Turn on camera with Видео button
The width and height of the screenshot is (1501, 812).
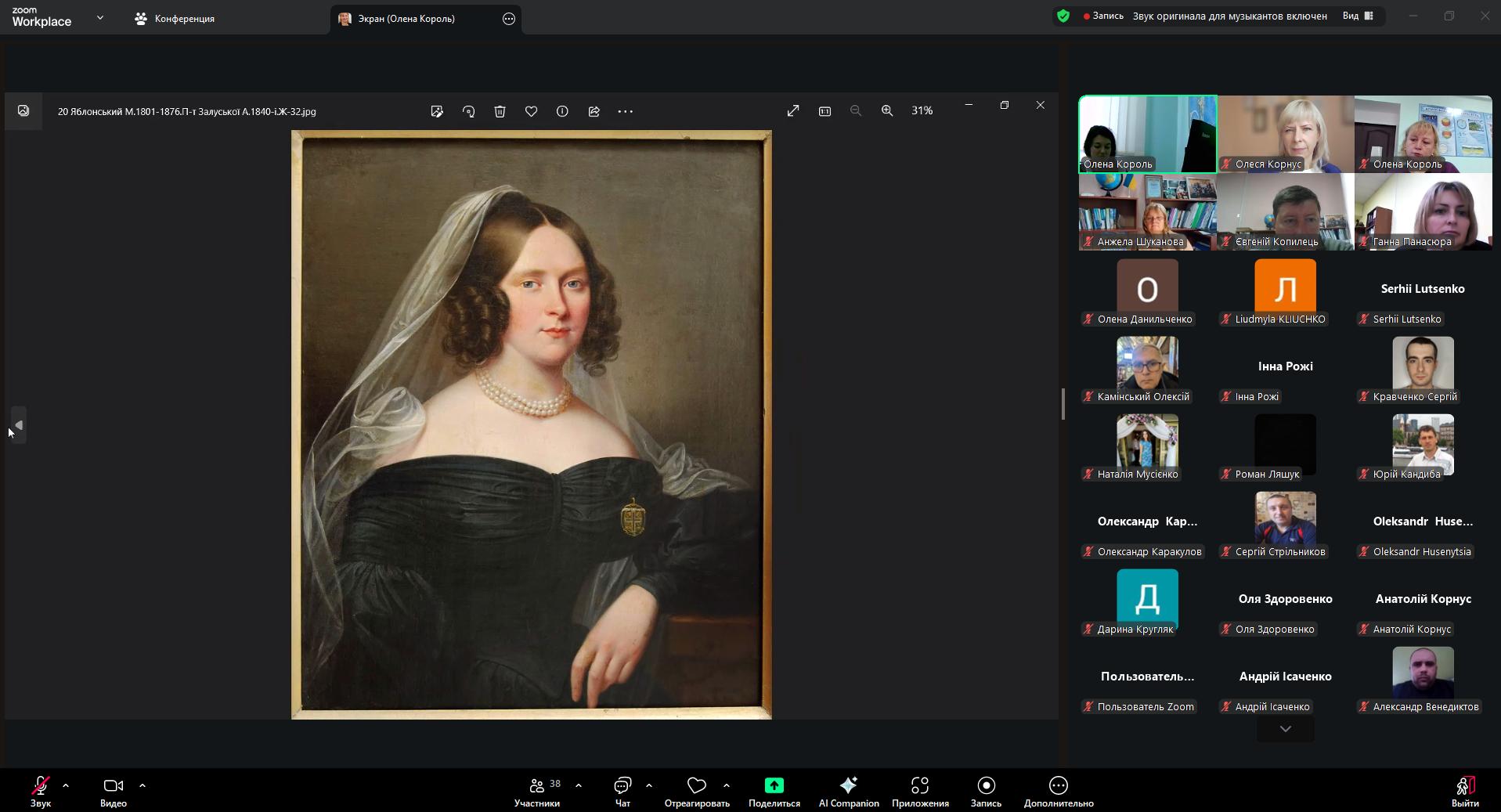pyautogui.click(x=114, y=791)
